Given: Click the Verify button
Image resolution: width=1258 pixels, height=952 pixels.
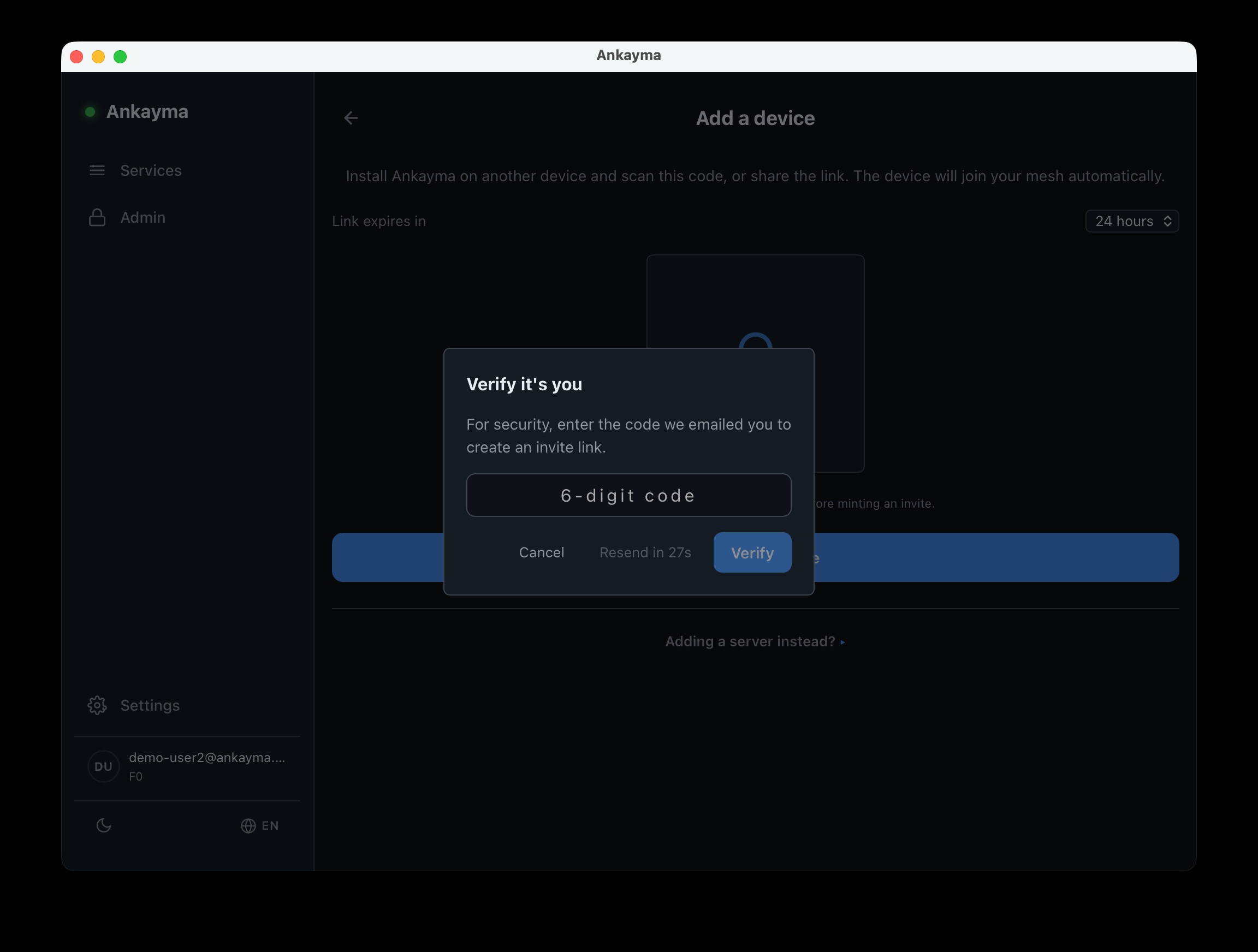Looking at the screenshot, I should 752,552.
